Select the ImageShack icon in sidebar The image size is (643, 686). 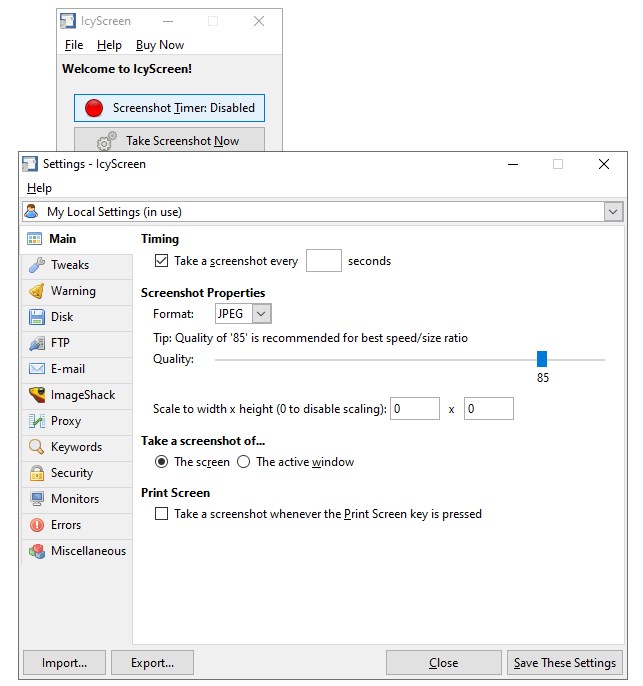tap(36, 395)
